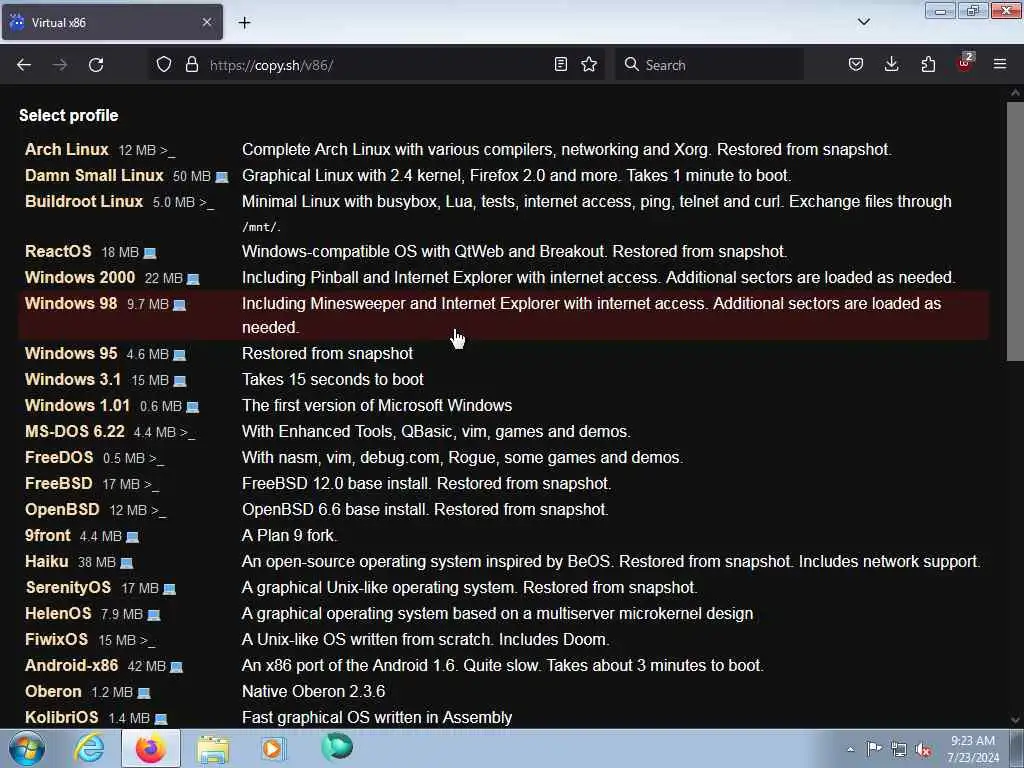The width and height of the screenshot is (1024, 768).
Task: Select the Virtual x86 tab
Action: pos(112,22)
